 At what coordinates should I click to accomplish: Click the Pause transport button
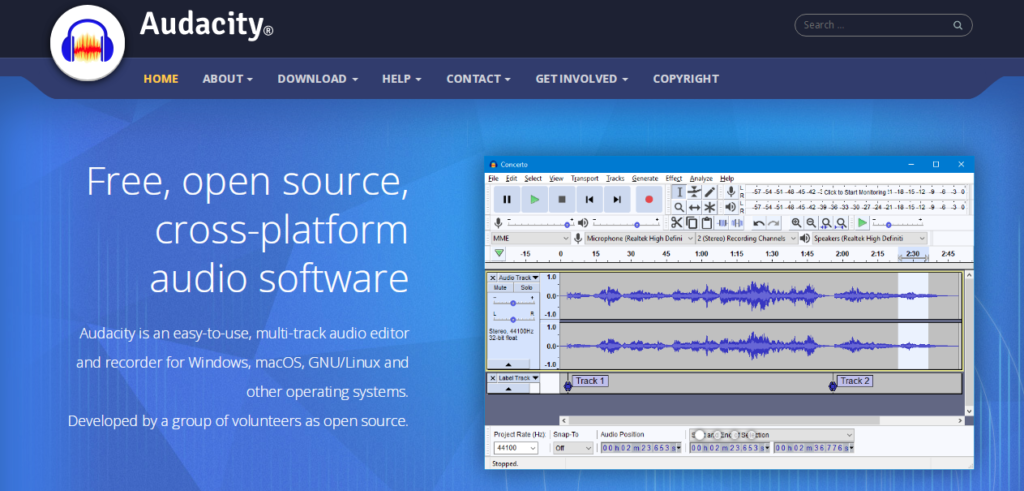pos(507,199)
